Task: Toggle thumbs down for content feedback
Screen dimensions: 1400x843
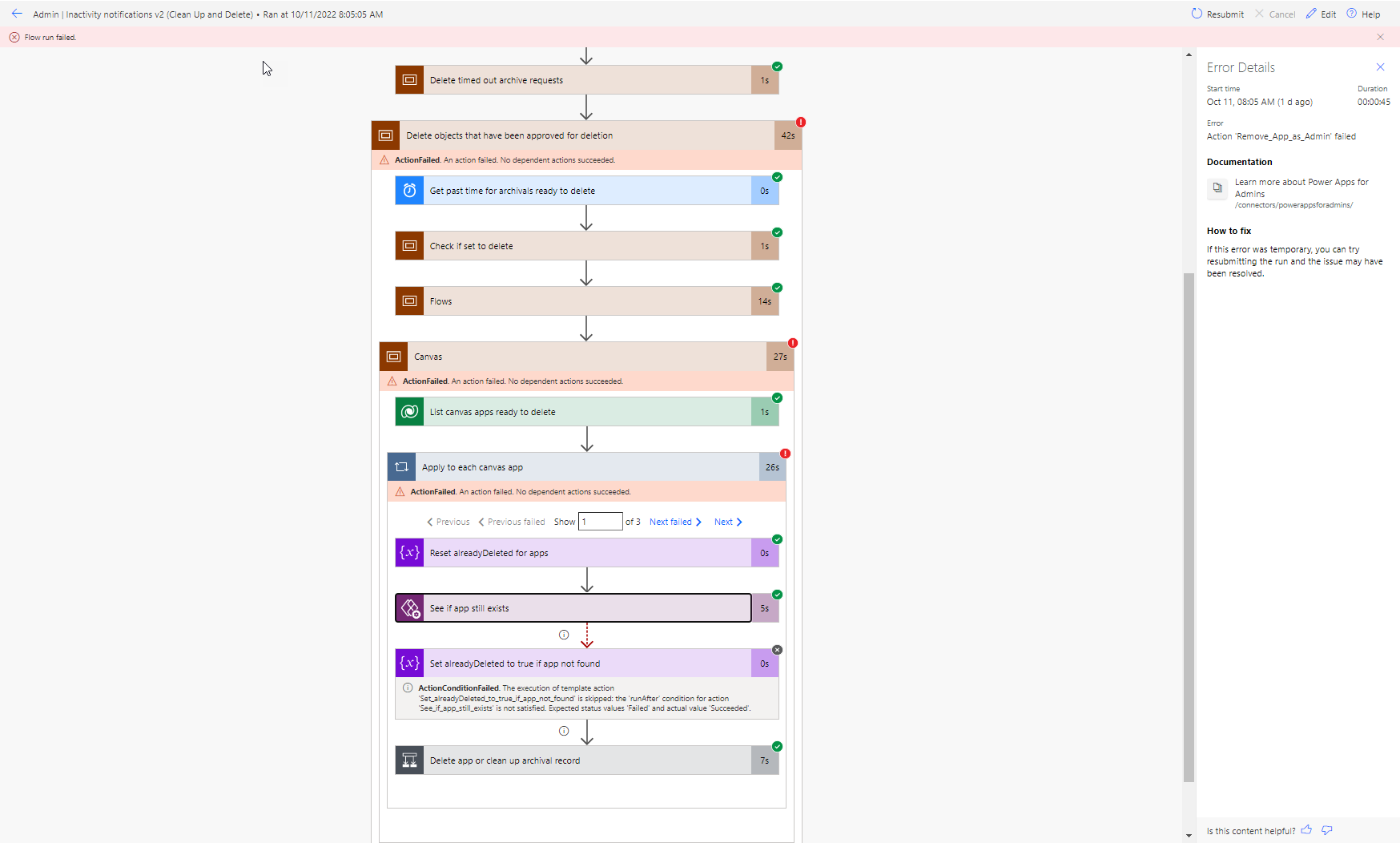Action: coord(1327,830)
